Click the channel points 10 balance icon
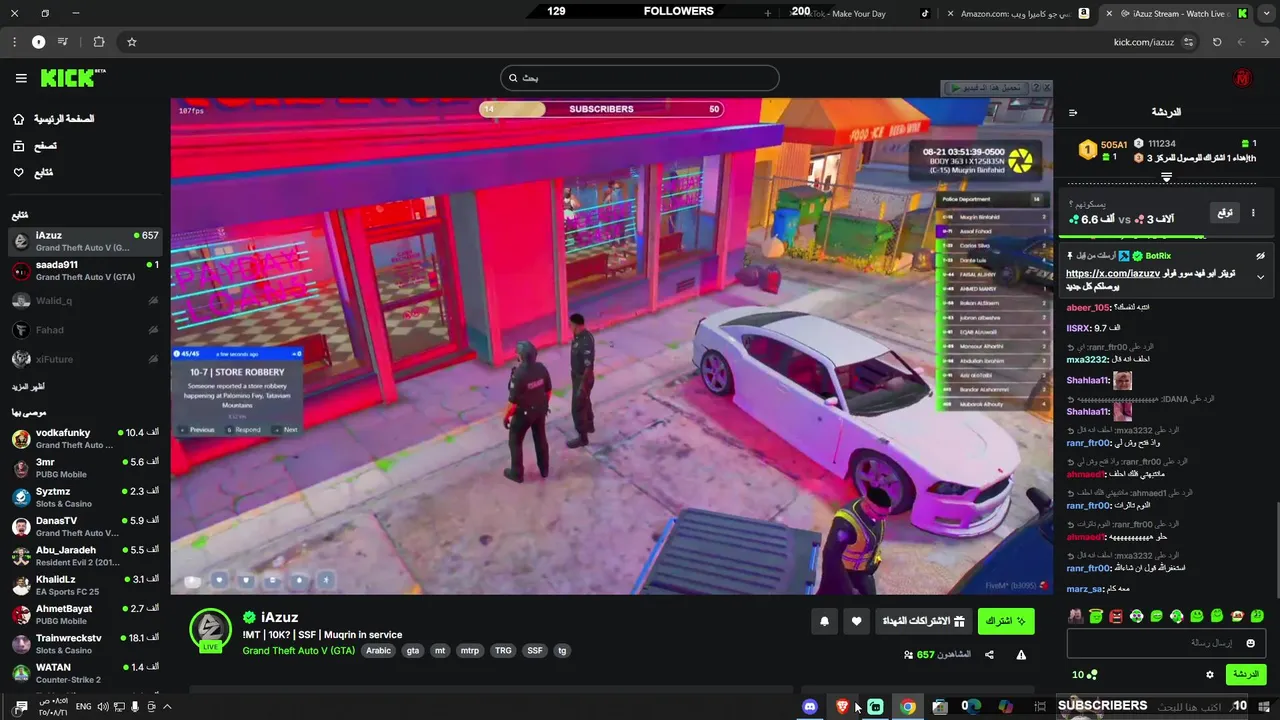 click(1085, 675)
